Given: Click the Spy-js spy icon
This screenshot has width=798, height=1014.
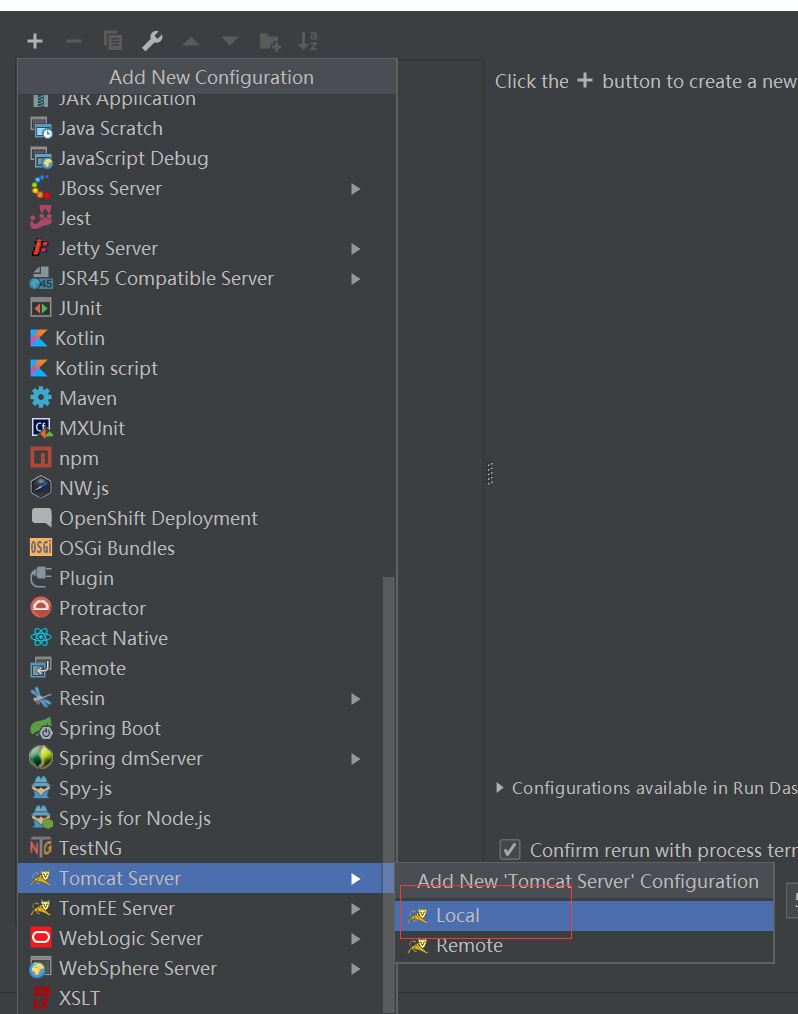Looking at the screenshot, I should (41, 788).
